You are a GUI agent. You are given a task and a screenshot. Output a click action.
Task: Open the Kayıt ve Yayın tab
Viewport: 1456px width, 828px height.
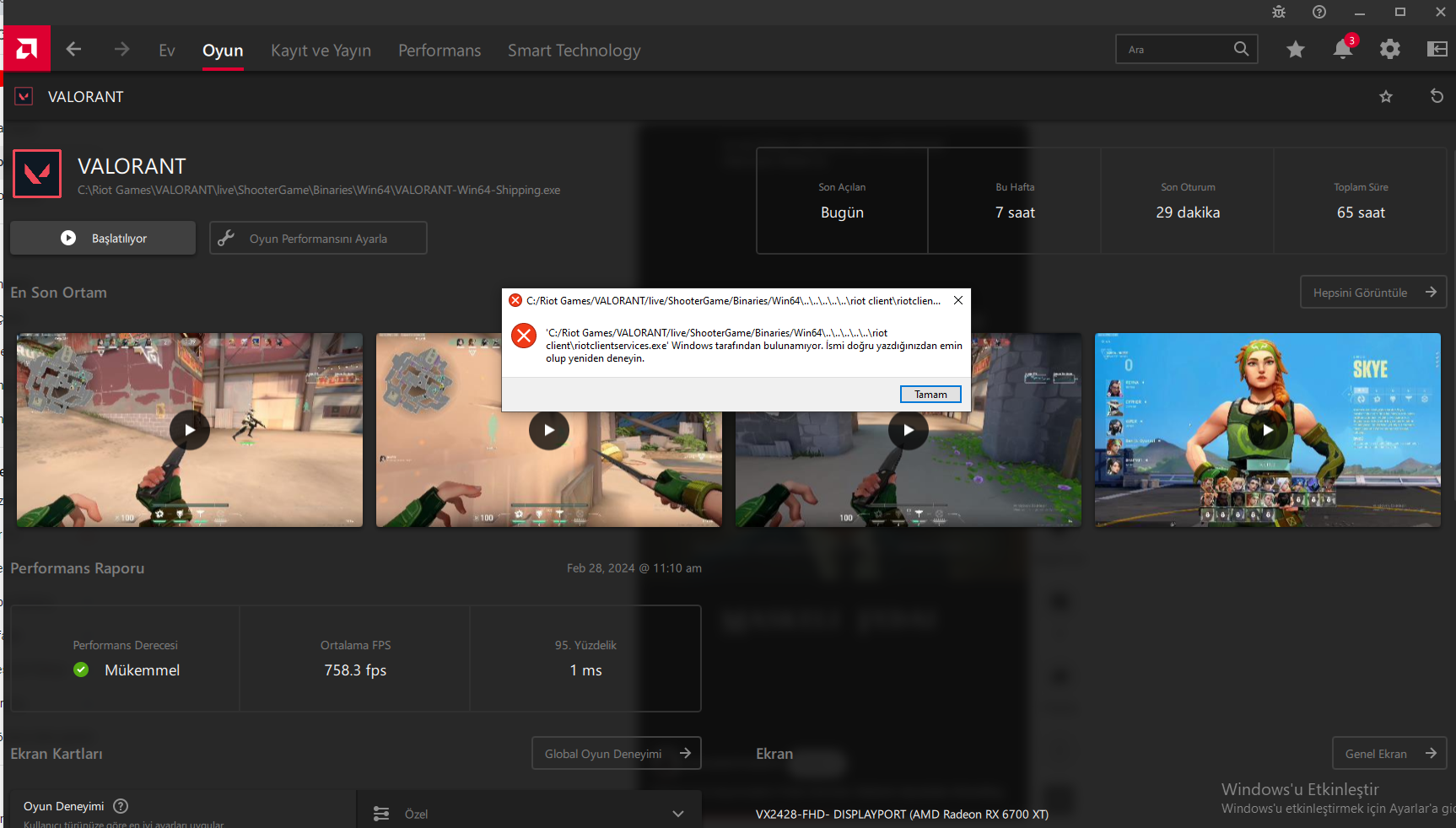321,51
